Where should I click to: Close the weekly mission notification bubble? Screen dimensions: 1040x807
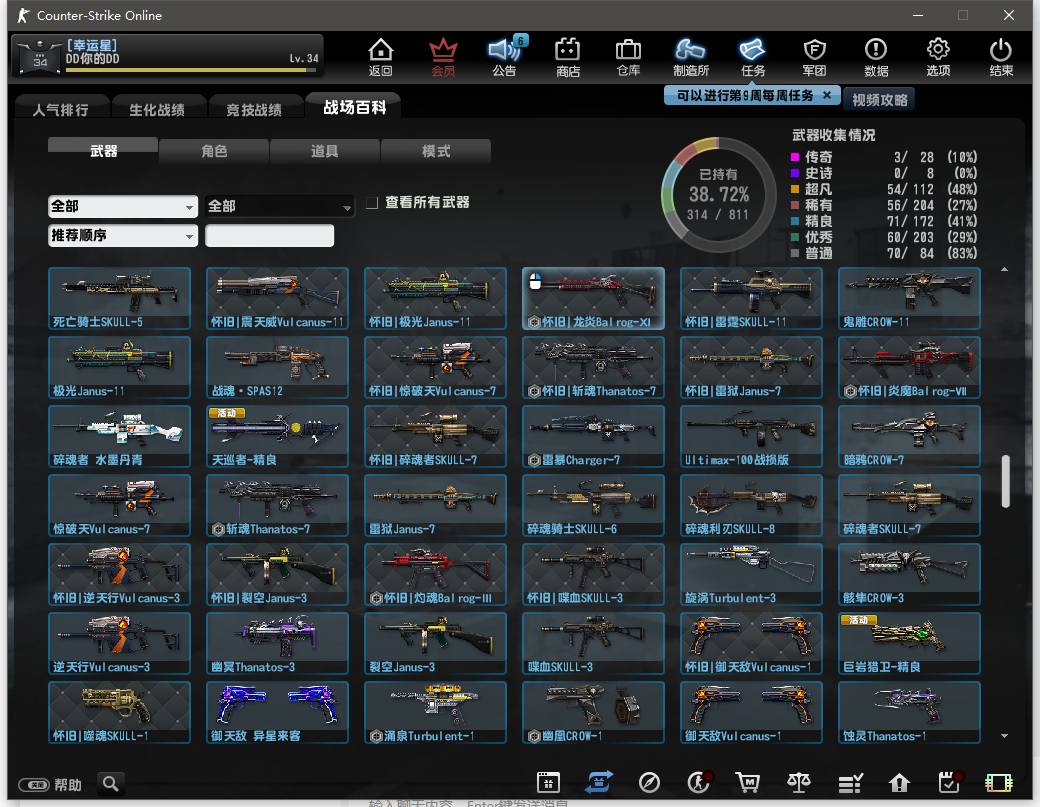tap(826, 95)
